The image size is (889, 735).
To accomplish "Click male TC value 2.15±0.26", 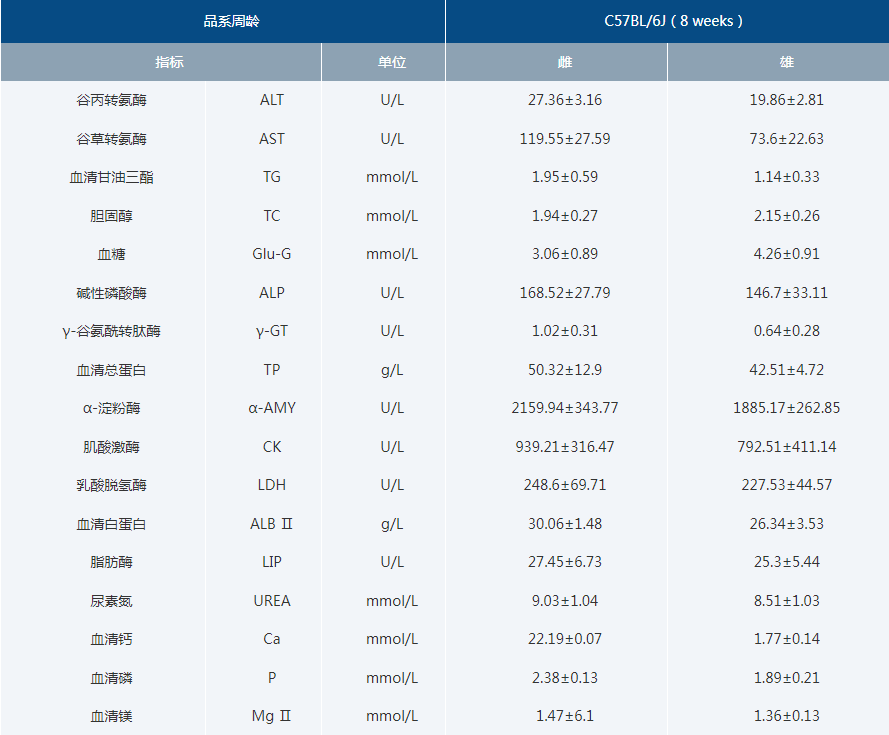I will click(x=787, y=216).
